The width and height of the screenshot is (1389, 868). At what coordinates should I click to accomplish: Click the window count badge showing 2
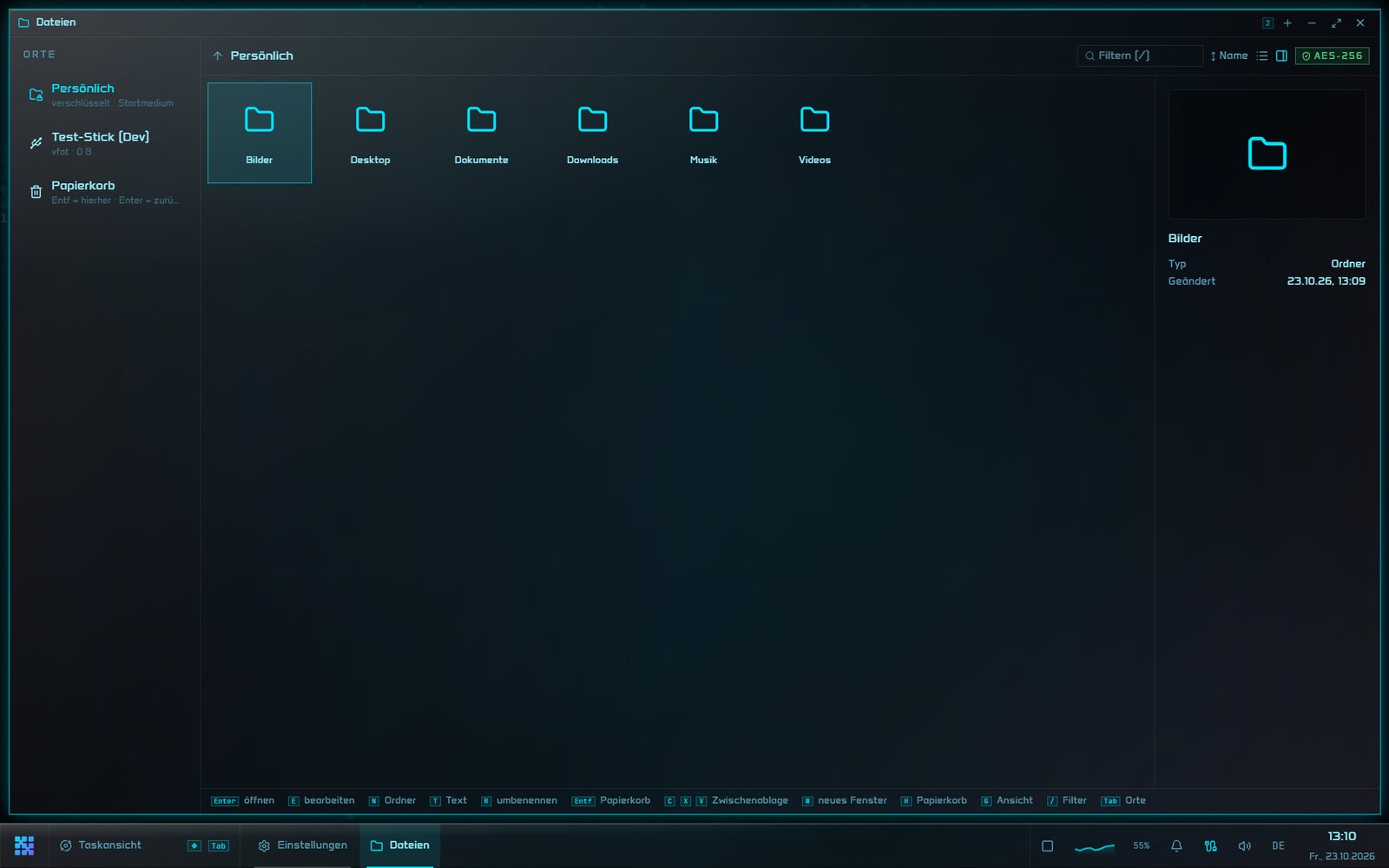pos(1267,23)
